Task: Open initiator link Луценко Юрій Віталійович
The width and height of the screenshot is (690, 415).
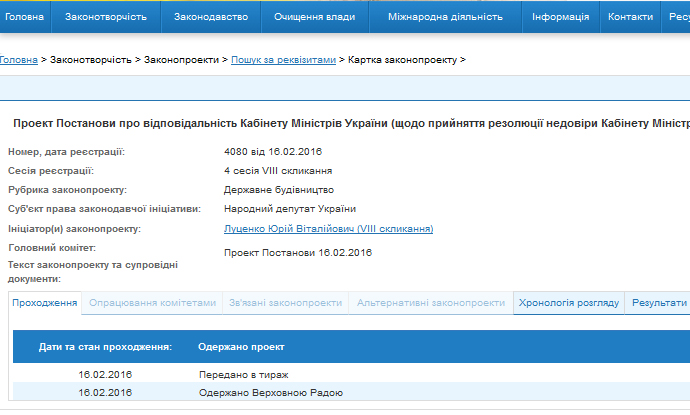Action: tap(329, 229)
